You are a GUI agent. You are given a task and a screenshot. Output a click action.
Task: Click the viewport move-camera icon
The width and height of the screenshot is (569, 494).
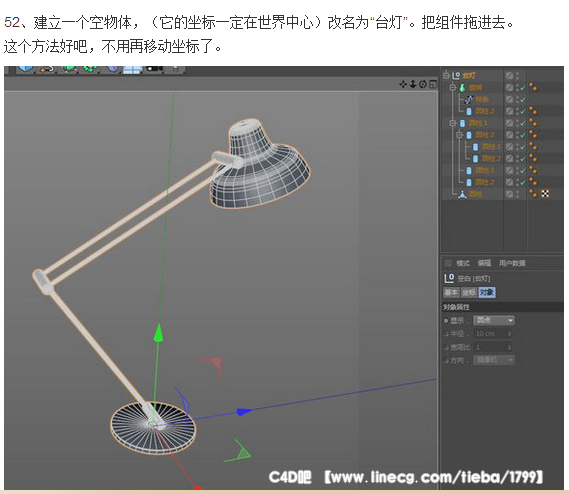[x=403, y=84]
